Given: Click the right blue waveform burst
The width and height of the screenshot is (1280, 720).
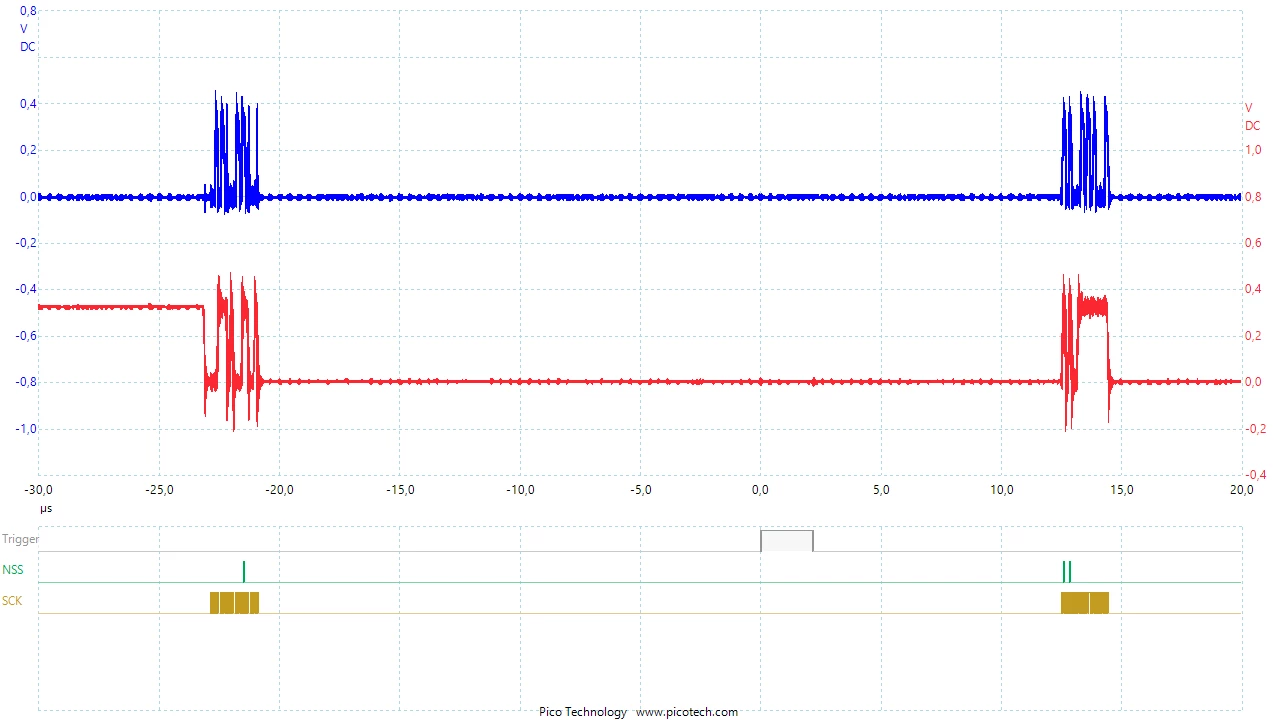Looking at the screenshot, I should (1085, 150).
